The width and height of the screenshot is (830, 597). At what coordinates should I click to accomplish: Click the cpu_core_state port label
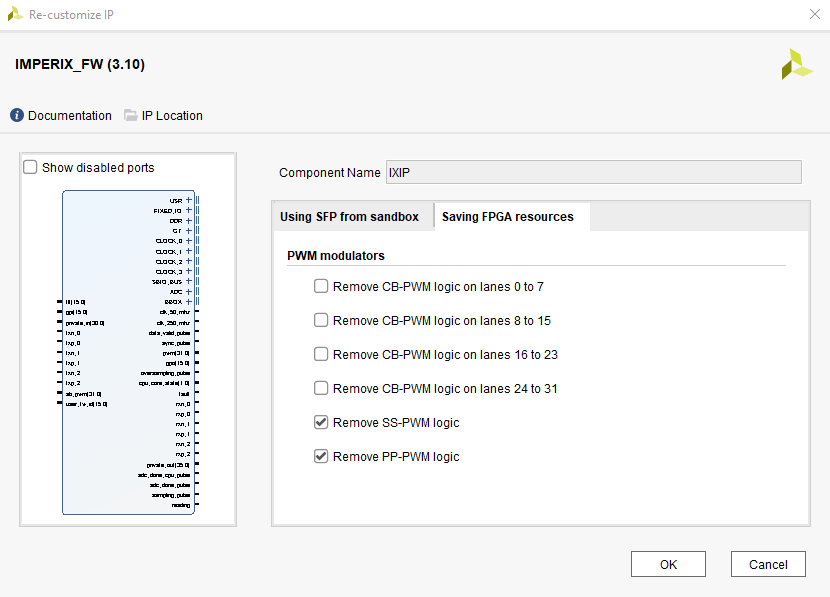coord(164,383)
